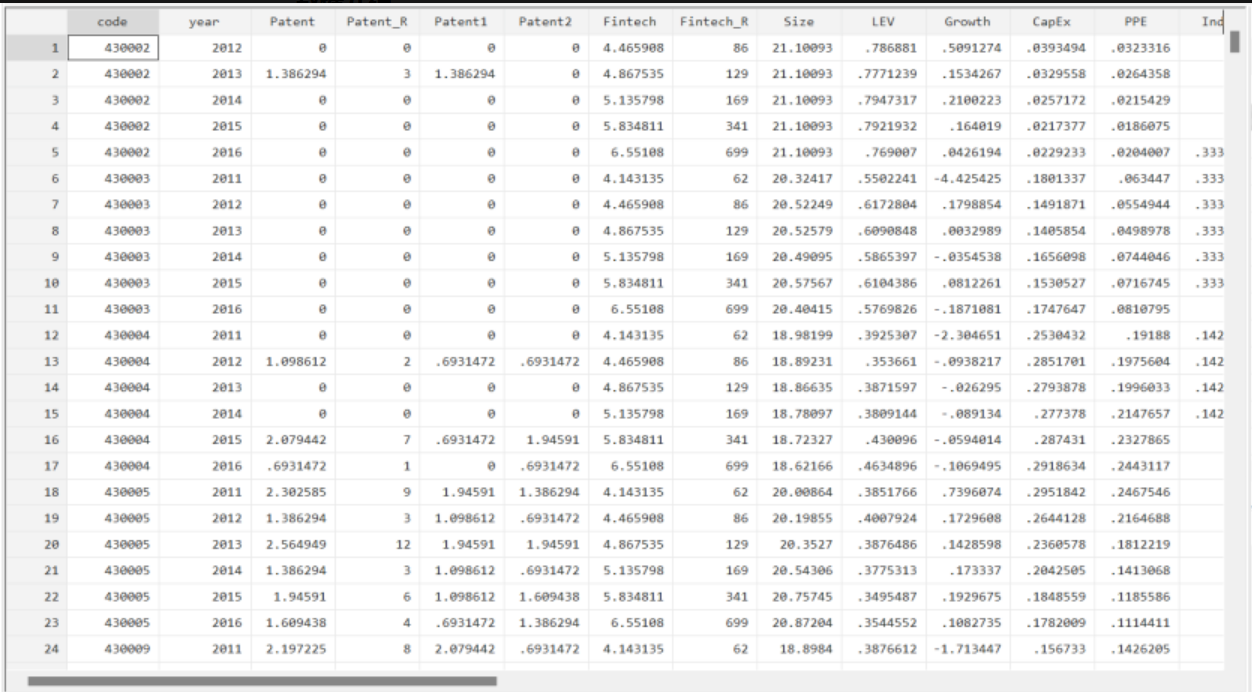Select the Patent column header
Image resolution: width=1252 pixels, height=692 pixels.
coord(291,21)
